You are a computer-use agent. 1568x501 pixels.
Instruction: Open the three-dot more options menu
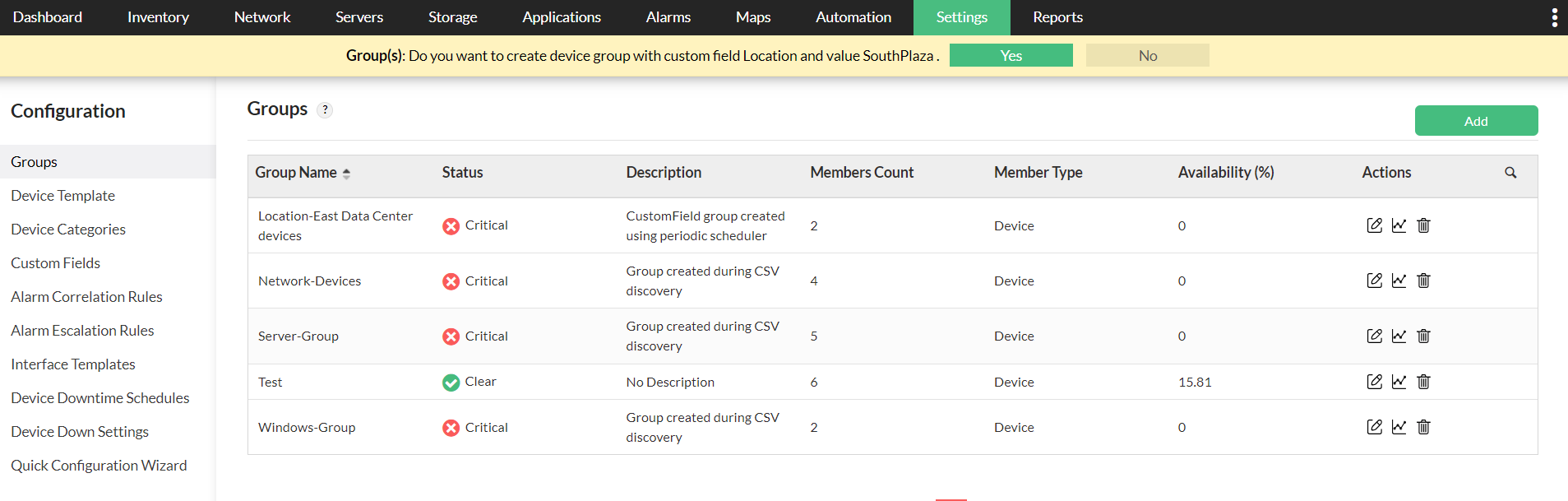1554,17
